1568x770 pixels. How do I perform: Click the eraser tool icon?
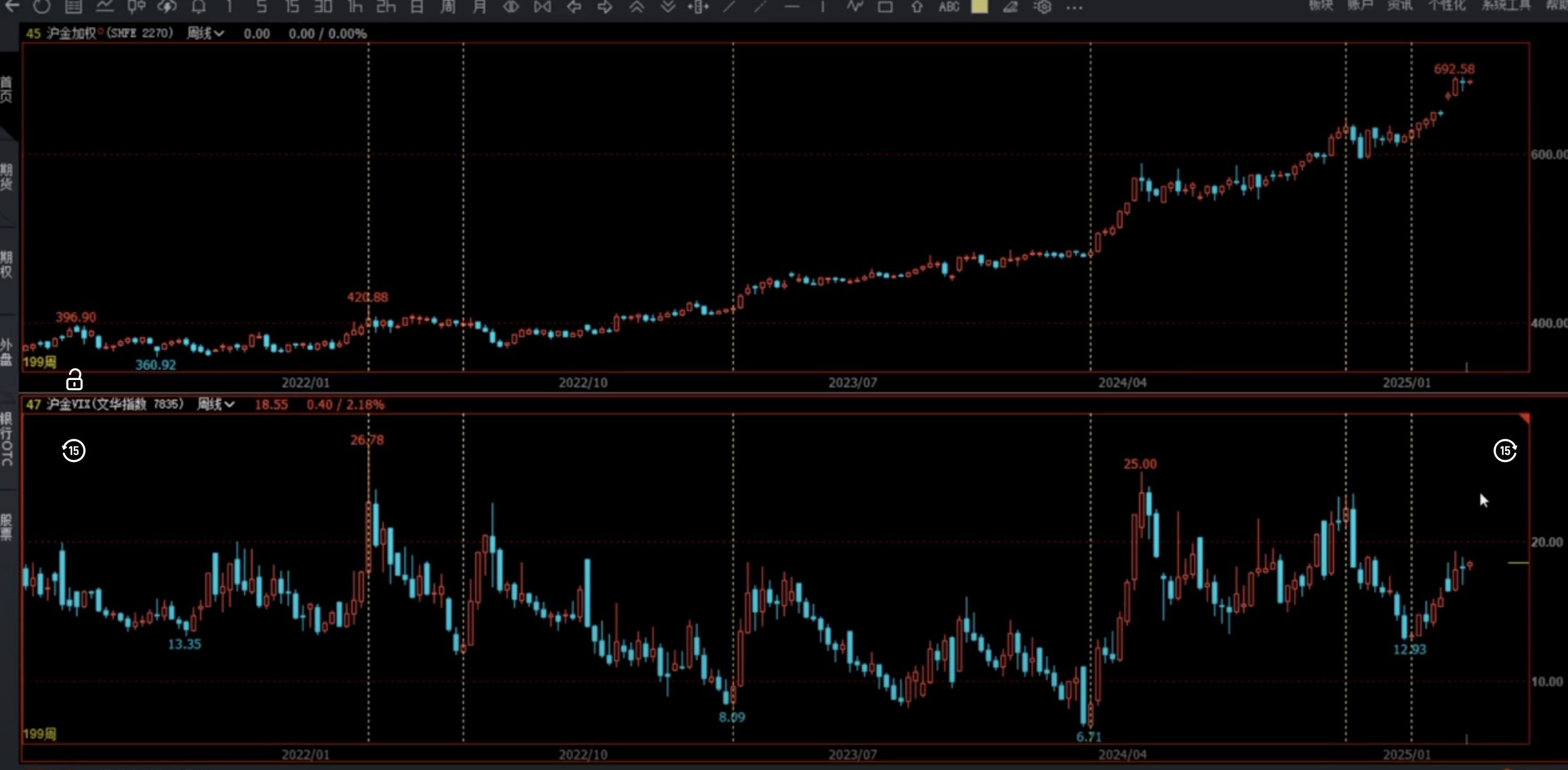point(1011,7)
